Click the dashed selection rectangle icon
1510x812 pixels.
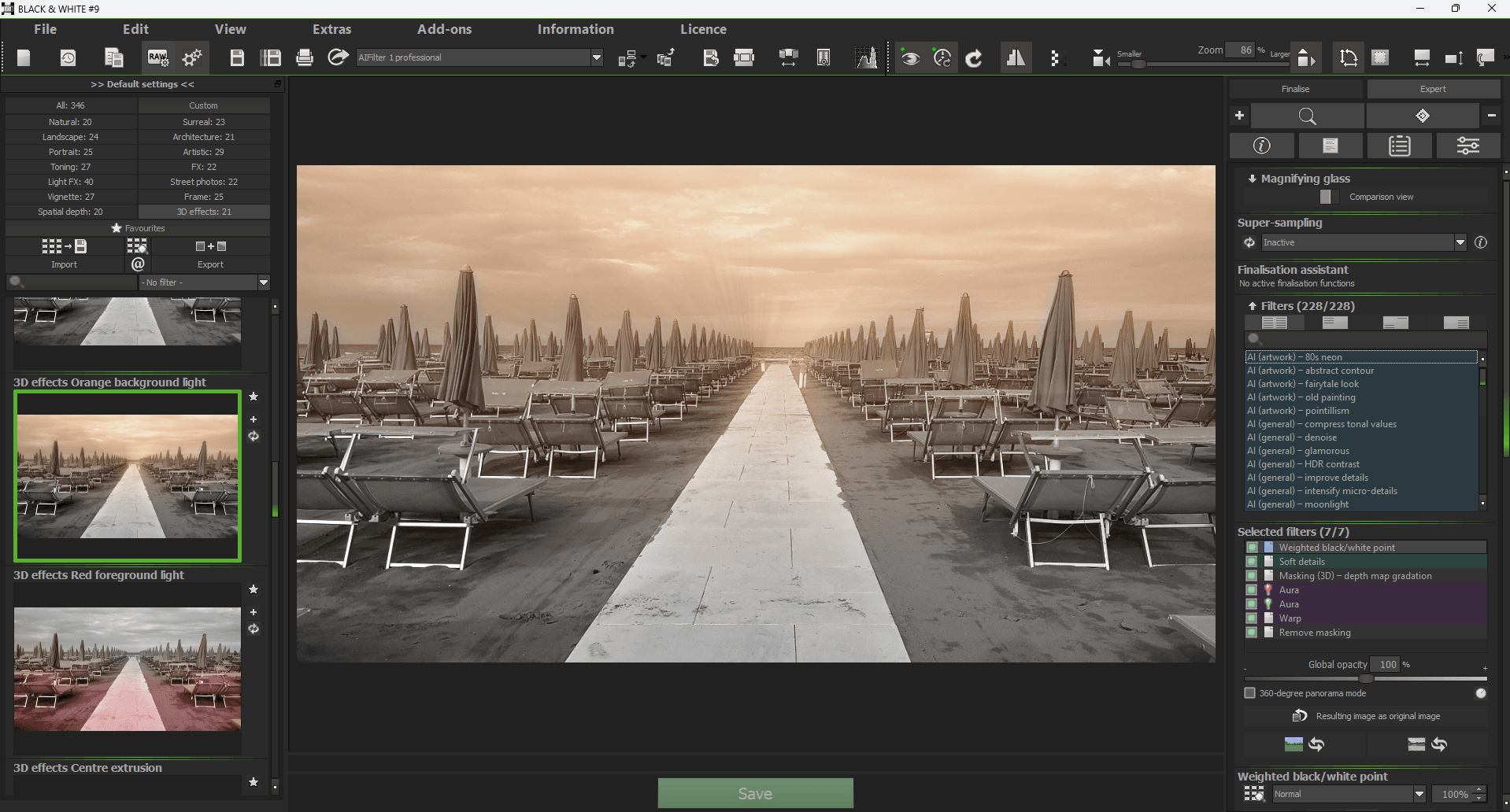(x=1380, y=57)
